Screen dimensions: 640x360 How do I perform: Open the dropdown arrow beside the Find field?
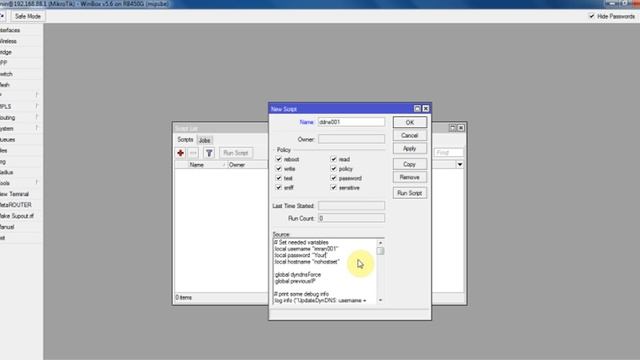(x=460, y=164)
